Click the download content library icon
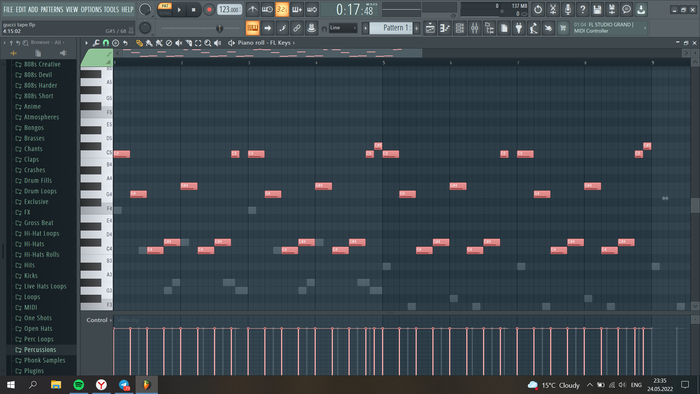 click(641, 9)
